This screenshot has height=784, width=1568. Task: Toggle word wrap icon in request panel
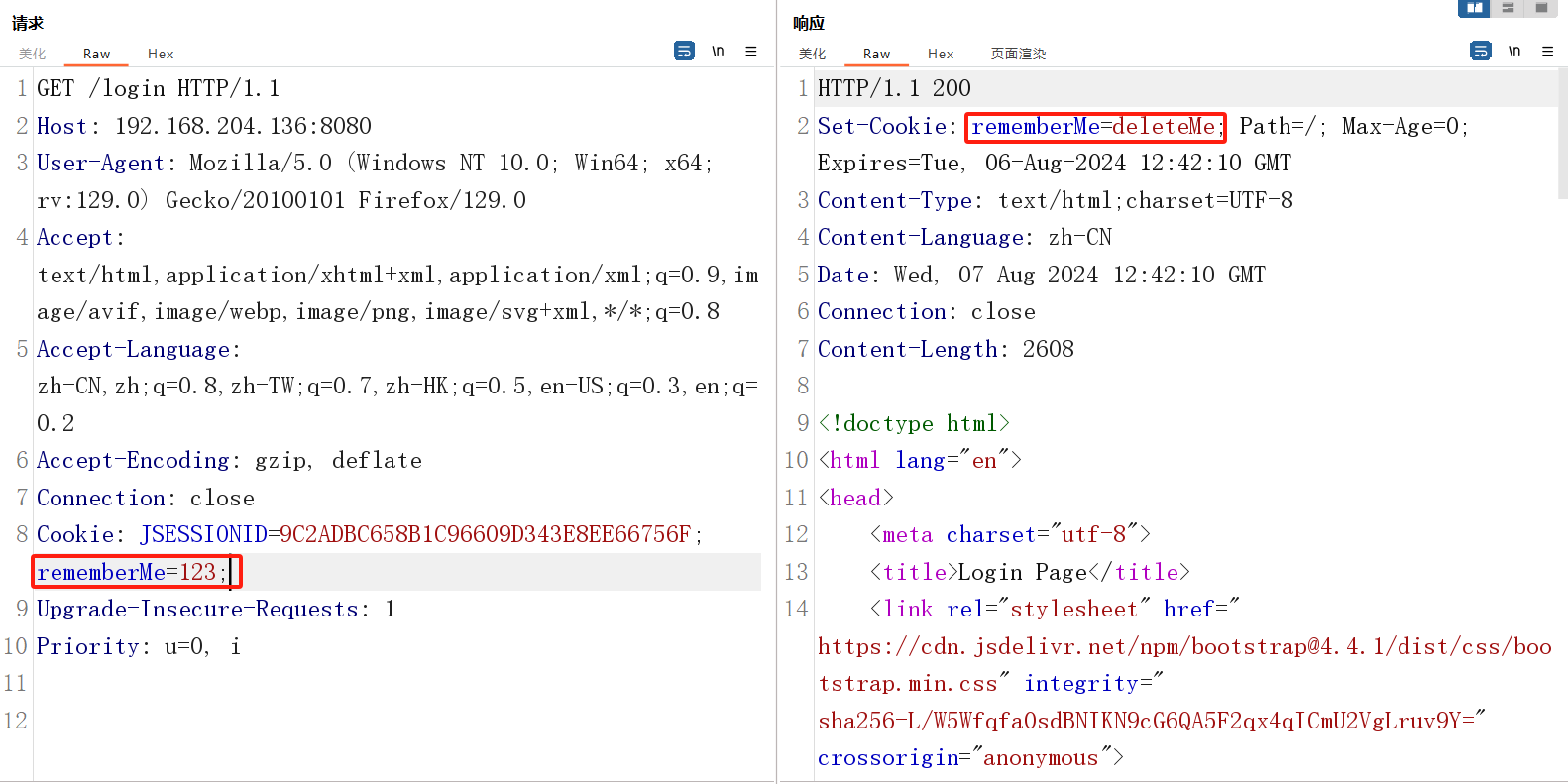coord(684,51)
